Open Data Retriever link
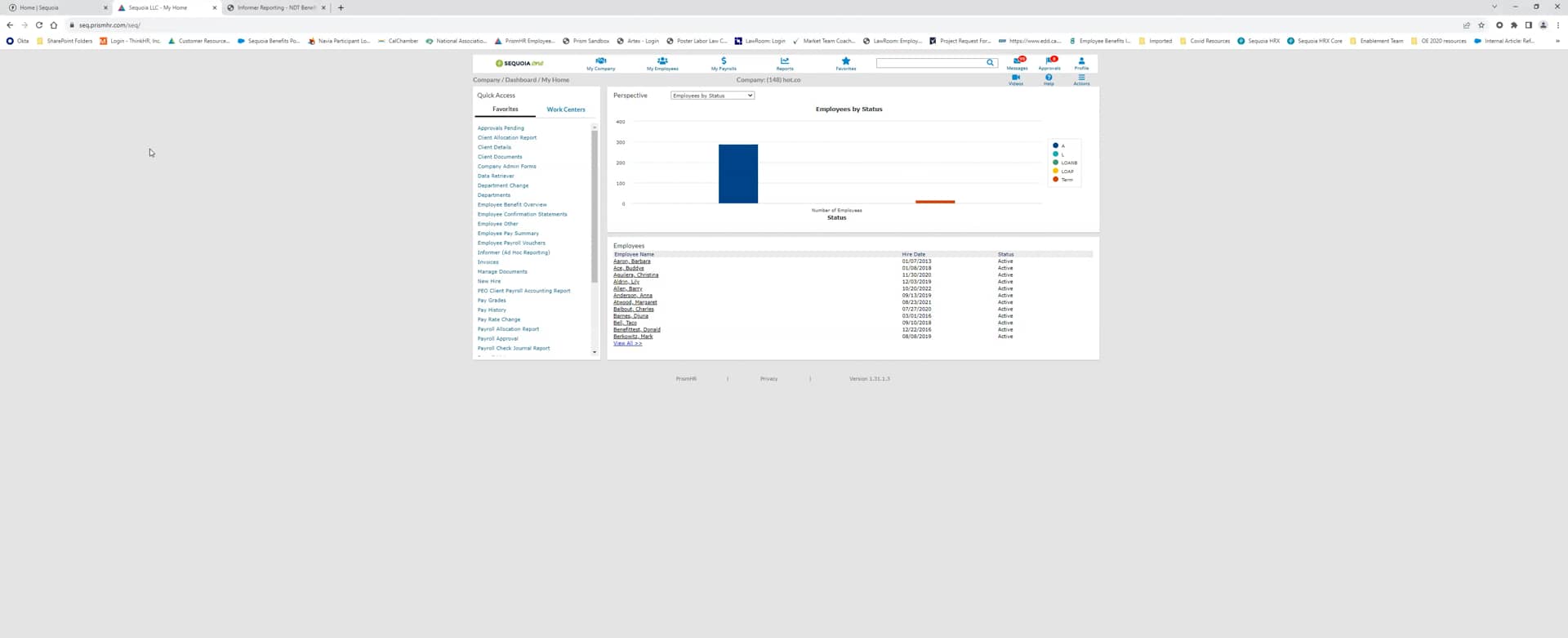The width and height of the screenshot is (1568, 638). coord(496,176)
